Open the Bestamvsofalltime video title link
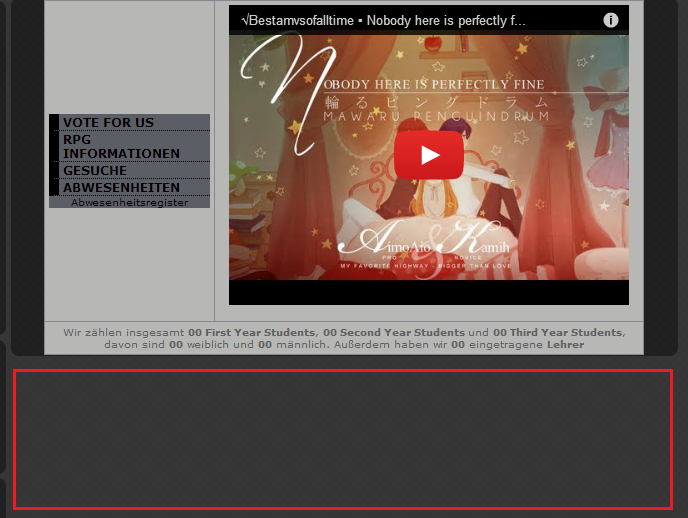Viewport: 688px width, 518px height. pyautogui.click(x=383, y=20)
